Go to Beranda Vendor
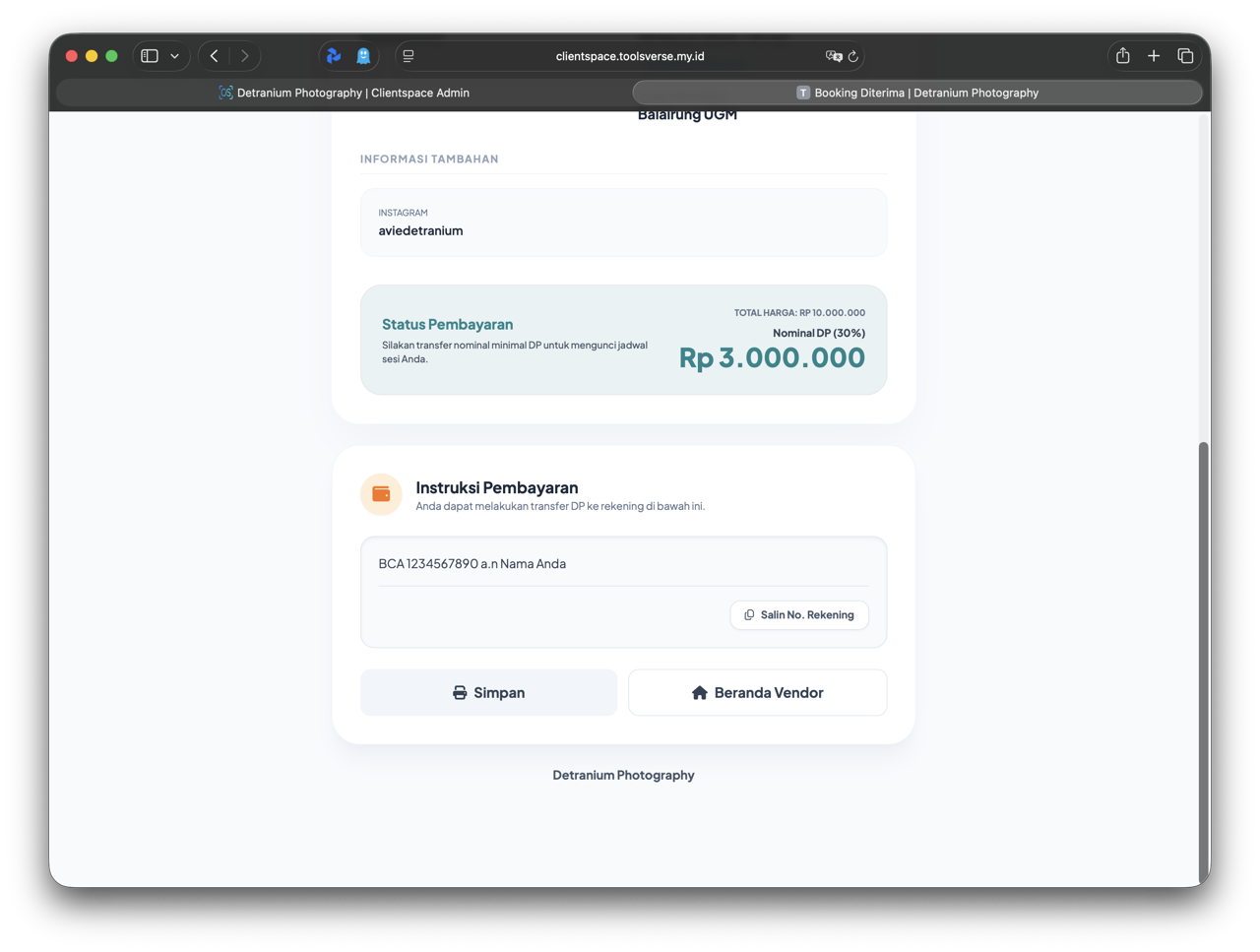1260x952 pixels. 757,692
